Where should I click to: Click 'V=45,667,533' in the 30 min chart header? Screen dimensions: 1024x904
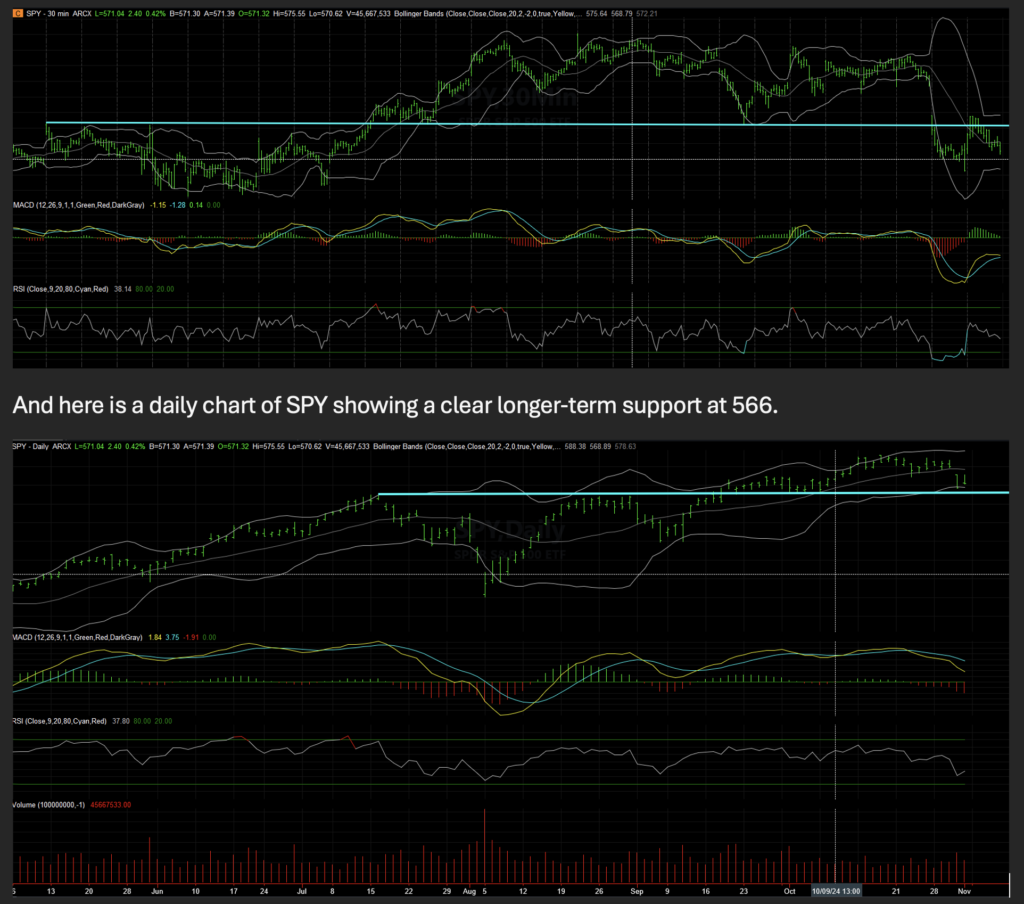point(368,13)
